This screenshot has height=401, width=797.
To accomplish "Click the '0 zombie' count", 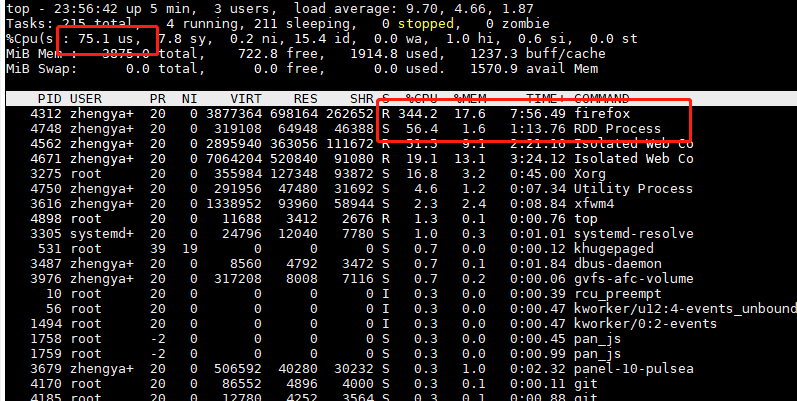I will tap(517, 24).
